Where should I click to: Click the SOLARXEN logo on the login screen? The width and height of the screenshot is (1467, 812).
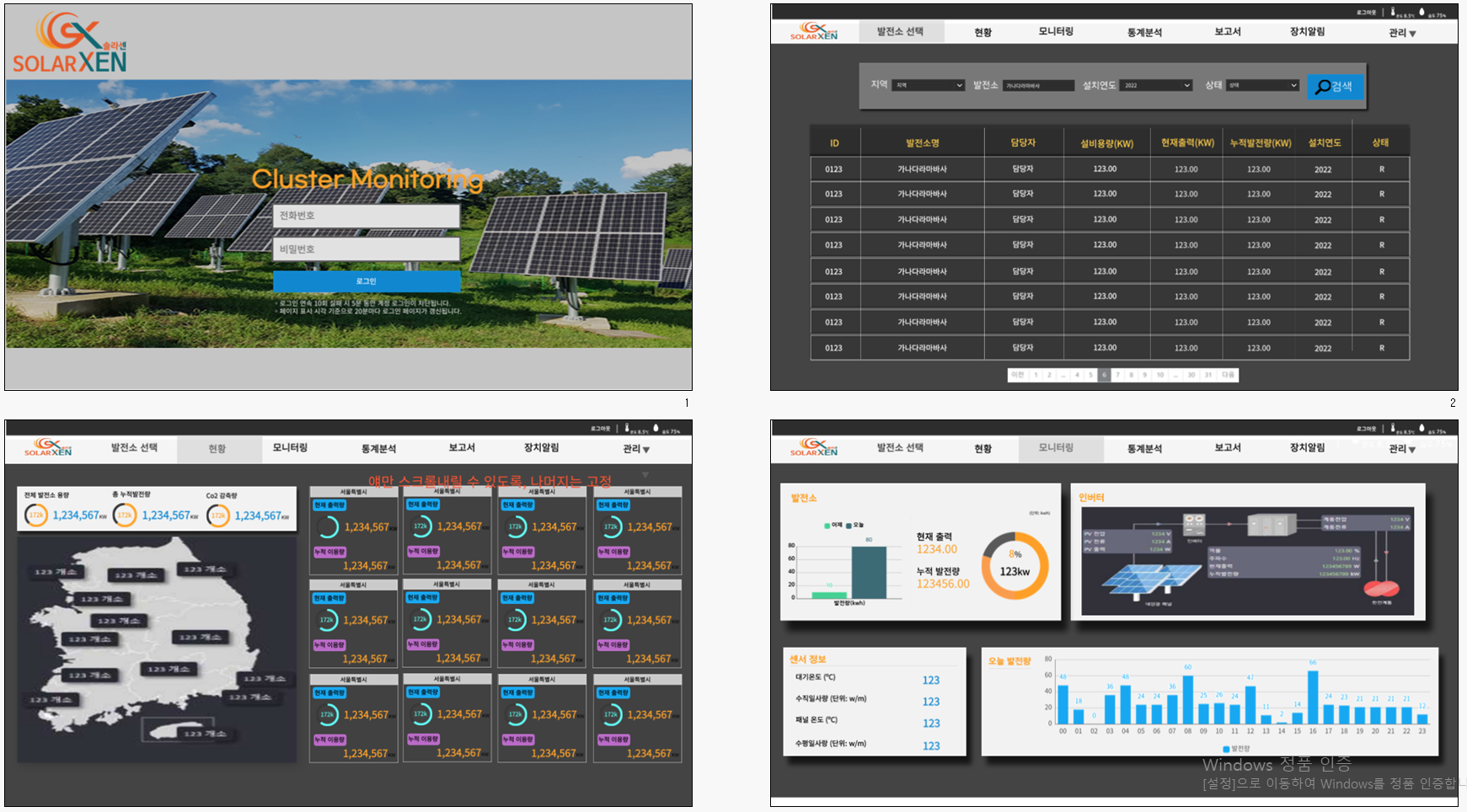pyautogui.click(x=70, y=42)
